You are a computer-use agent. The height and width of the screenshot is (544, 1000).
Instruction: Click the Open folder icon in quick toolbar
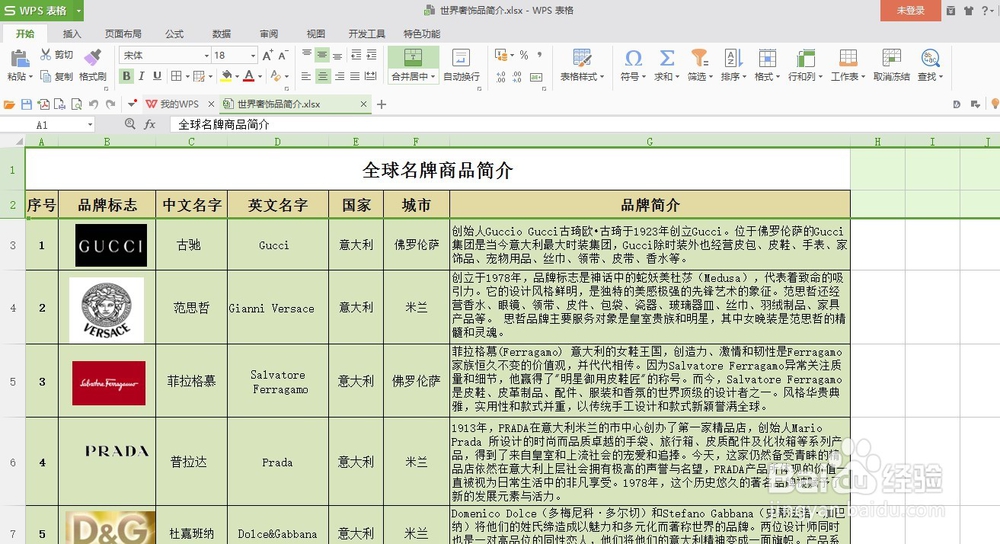coord(10,104)
